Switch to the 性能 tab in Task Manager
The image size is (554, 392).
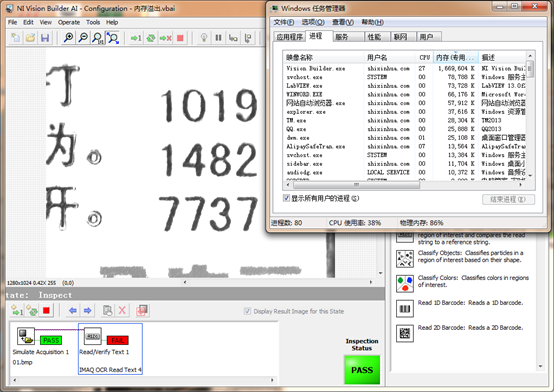(377, 37)
